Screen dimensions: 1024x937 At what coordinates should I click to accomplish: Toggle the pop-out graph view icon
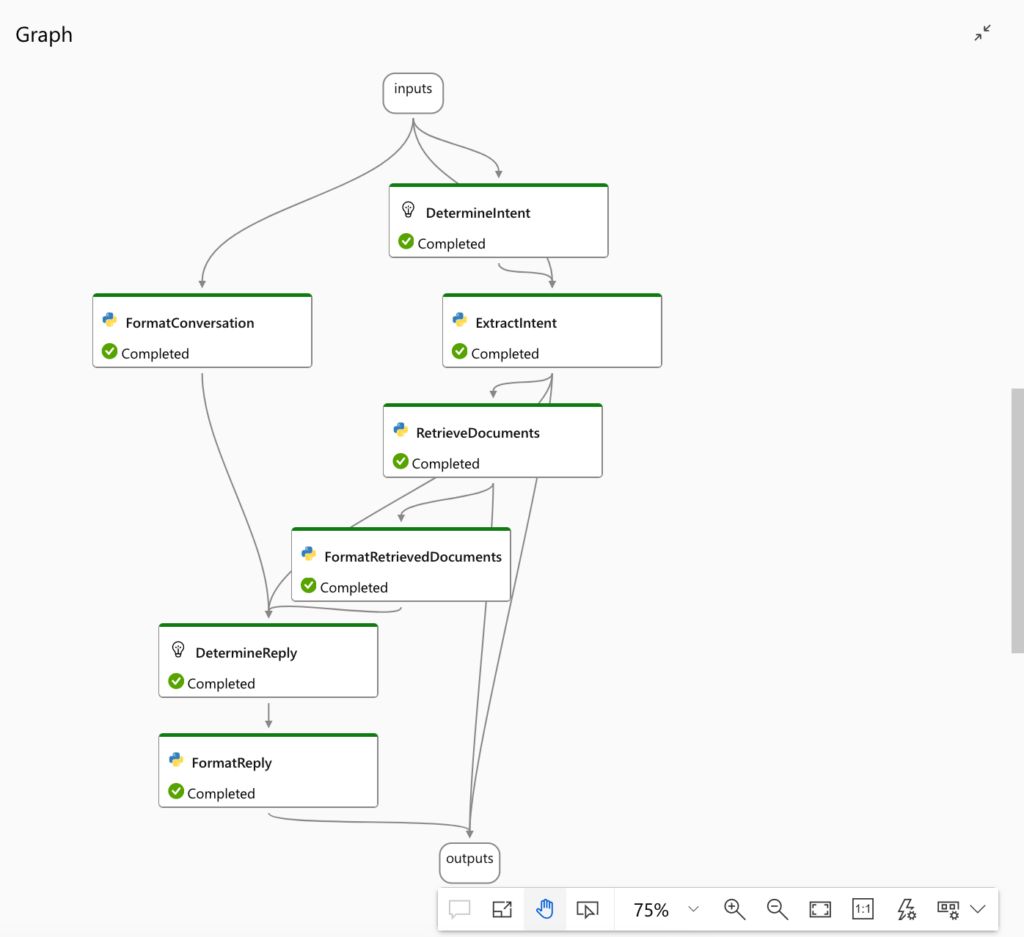pos(502,909)
